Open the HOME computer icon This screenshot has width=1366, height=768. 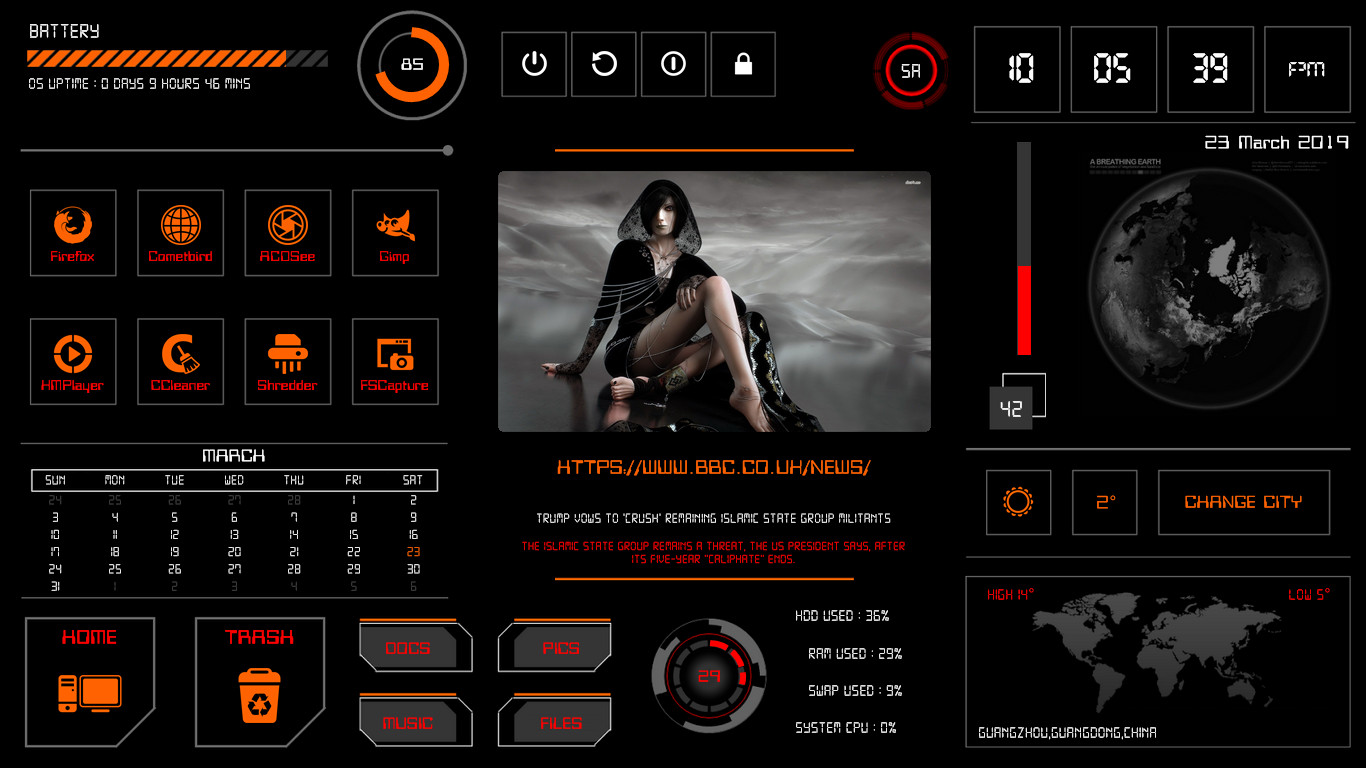[x=90, y=682]
